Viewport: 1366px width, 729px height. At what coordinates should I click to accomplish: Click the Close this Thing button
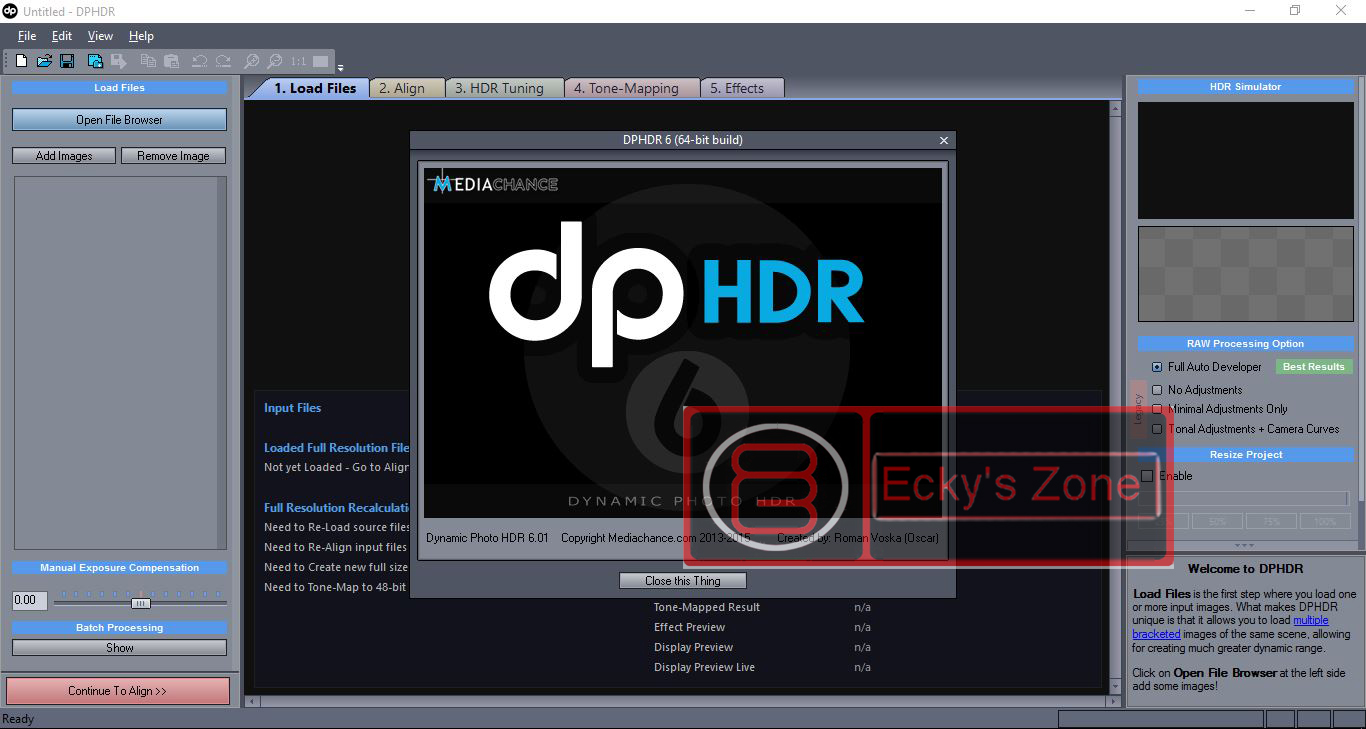coord(682,581)
